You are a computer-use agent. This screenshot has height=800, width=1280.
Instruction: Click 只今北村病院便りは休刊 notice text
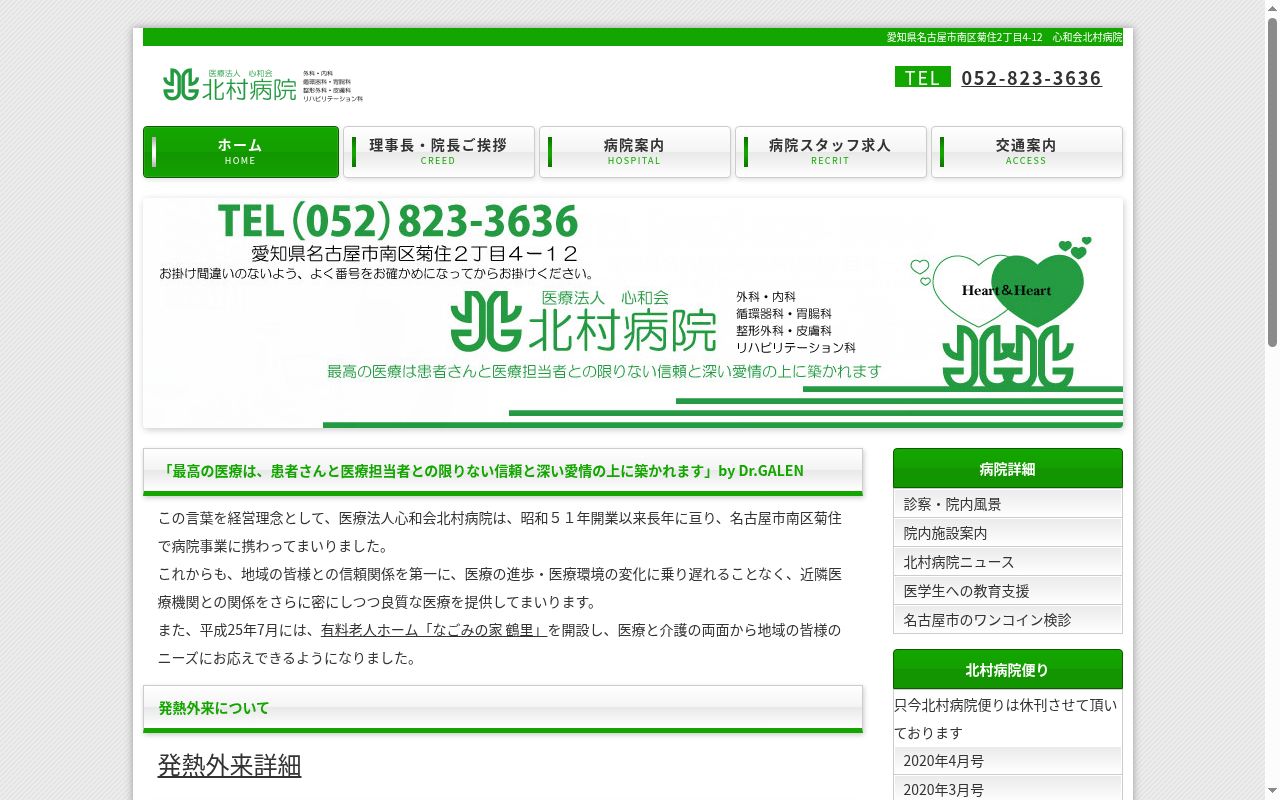tap(1005, 718)
